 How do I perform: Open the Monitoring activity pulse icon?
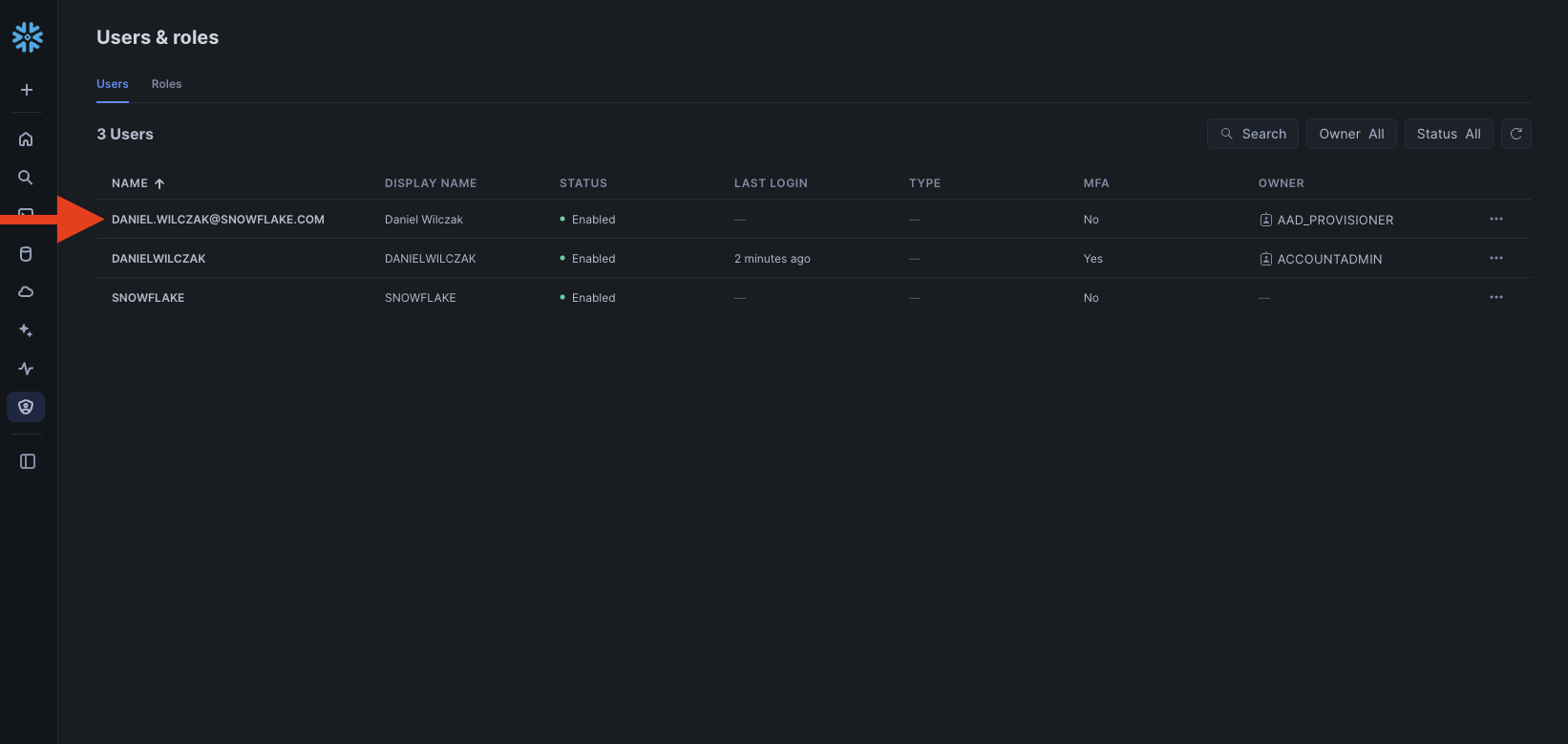click(x=26, y=369)
